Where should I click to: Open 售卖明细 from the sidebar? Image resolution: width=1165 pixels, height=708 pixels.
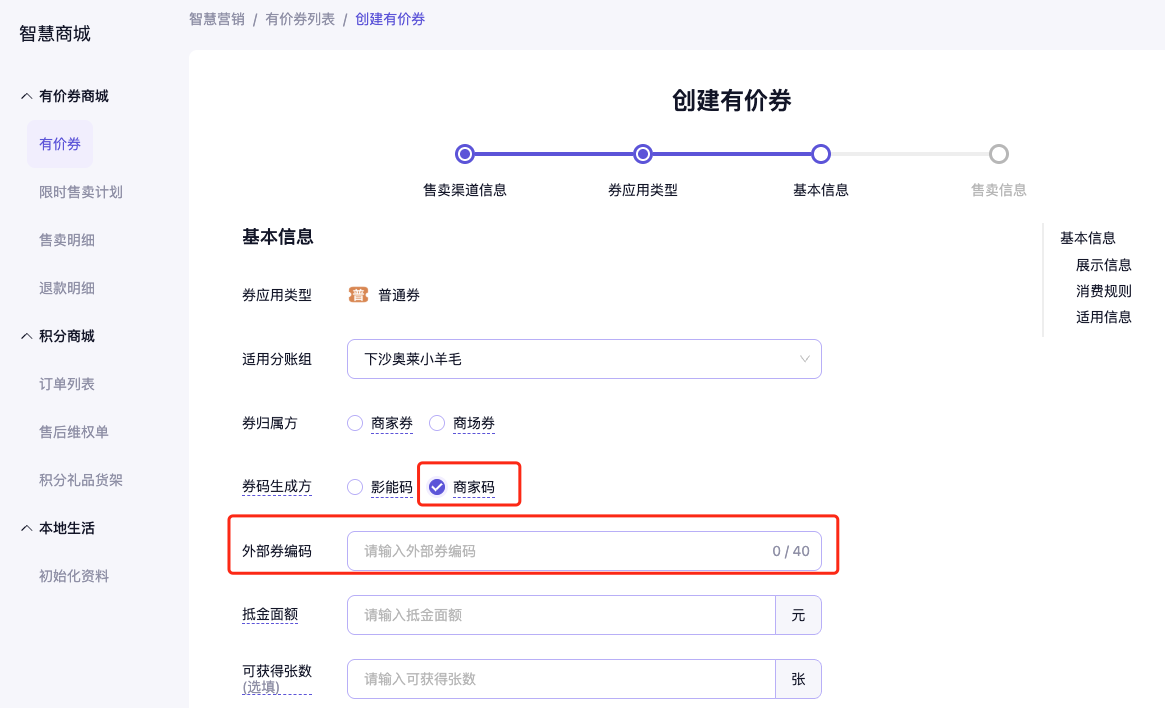67,240
